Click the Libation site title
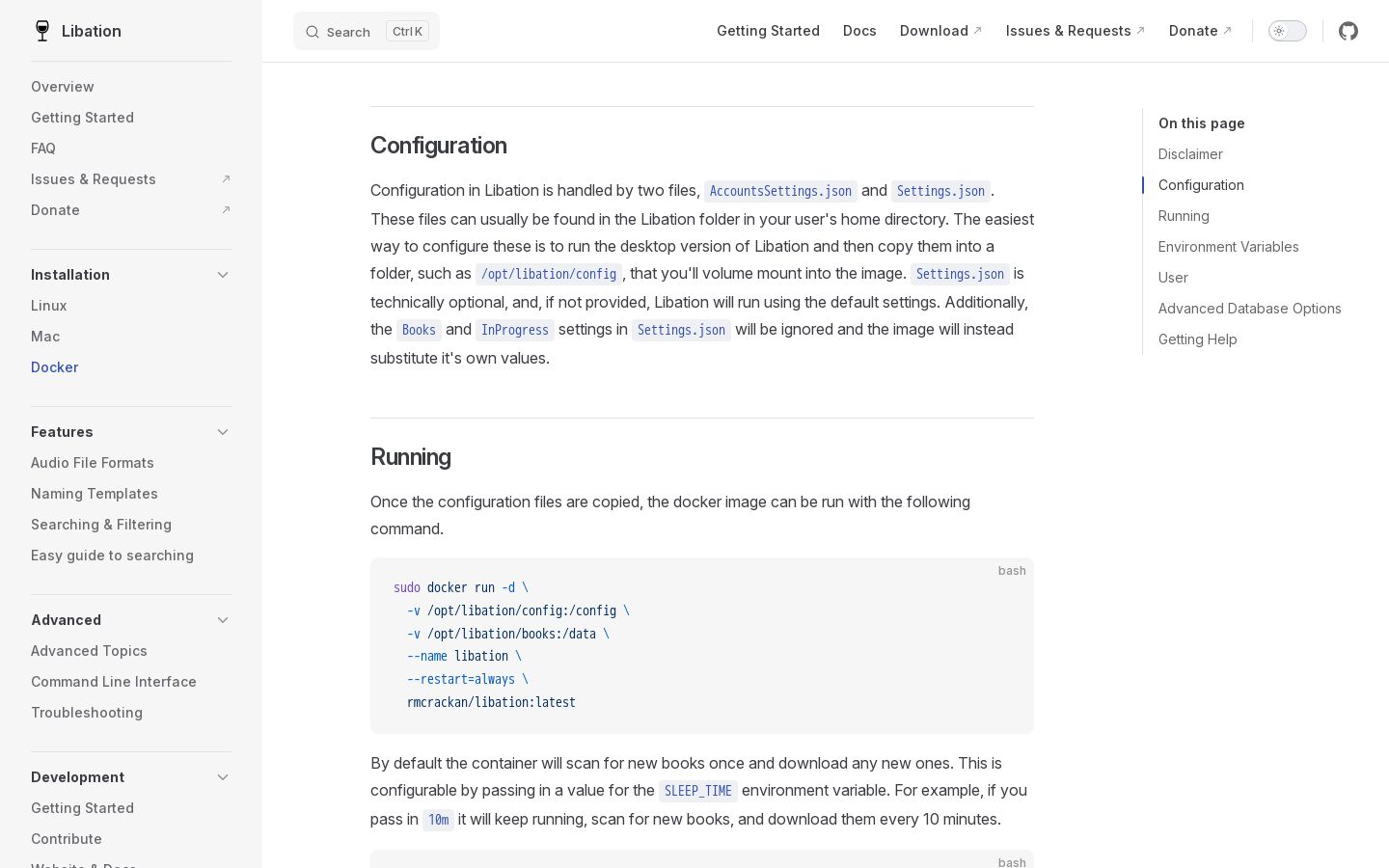 click(x=92, y=31)
